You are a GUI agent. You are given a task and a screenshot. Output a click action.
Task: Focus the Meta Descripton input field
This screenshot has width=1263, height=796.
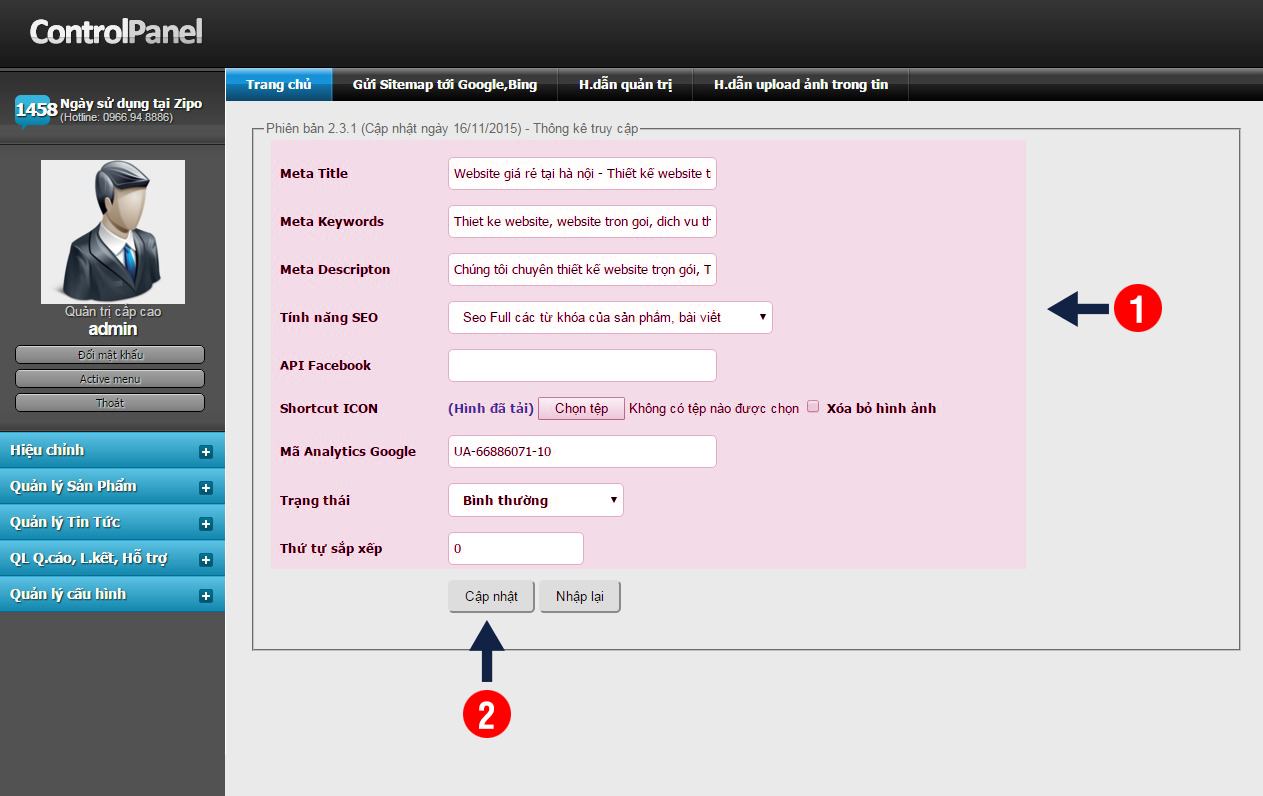pos(583,269)
